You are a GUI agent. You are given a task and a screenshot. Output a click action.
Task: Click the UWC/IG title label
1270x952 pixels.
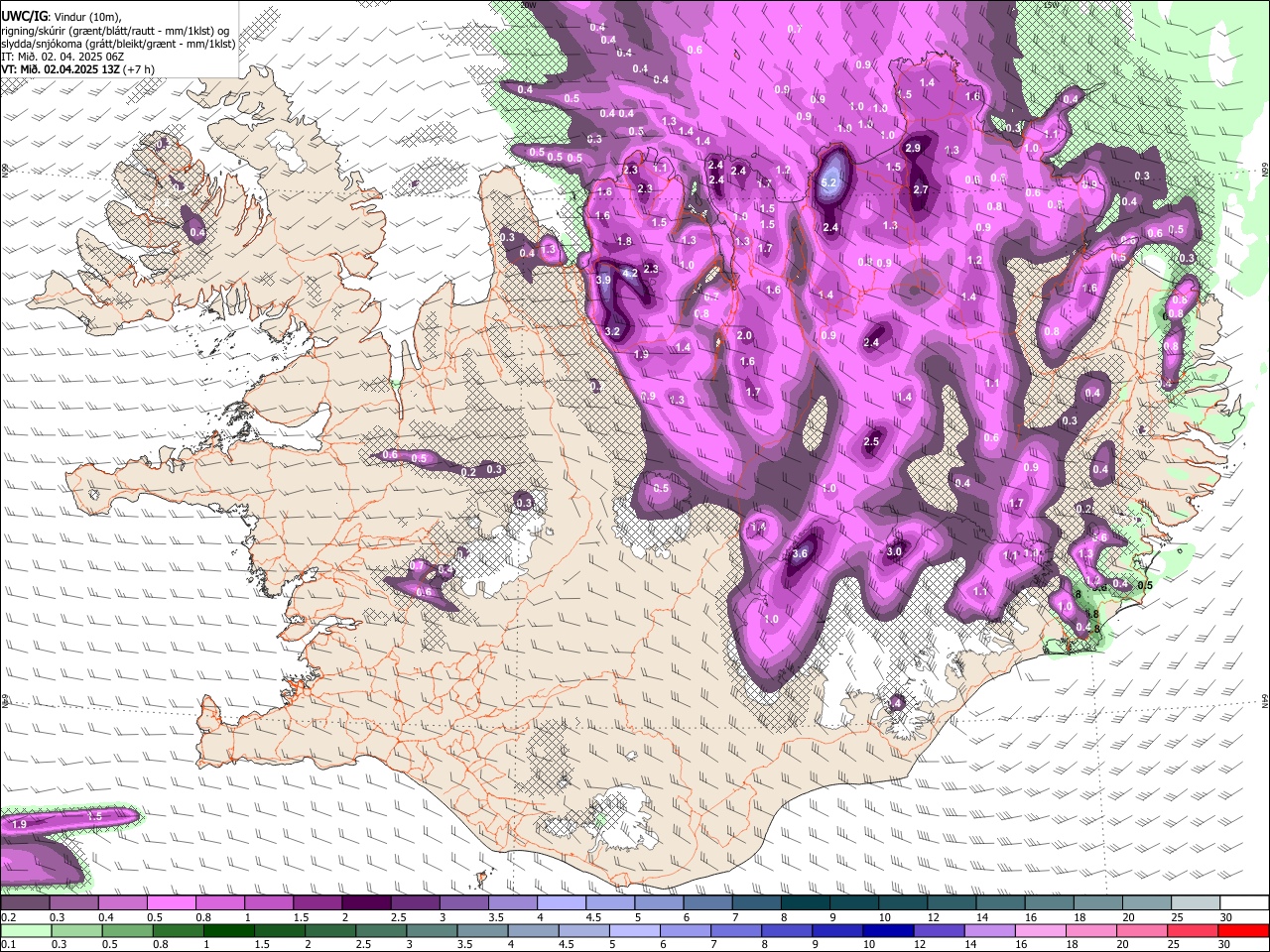click(24, 16)
